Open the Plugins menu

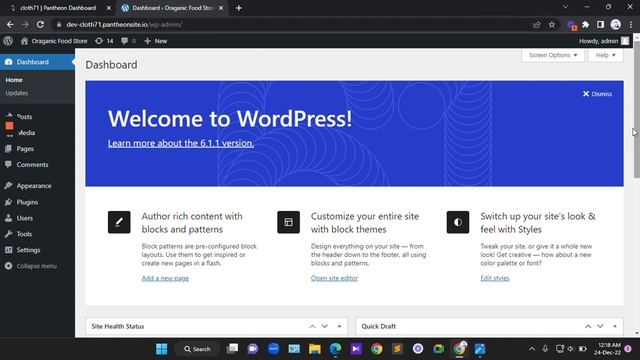(27, 202)
